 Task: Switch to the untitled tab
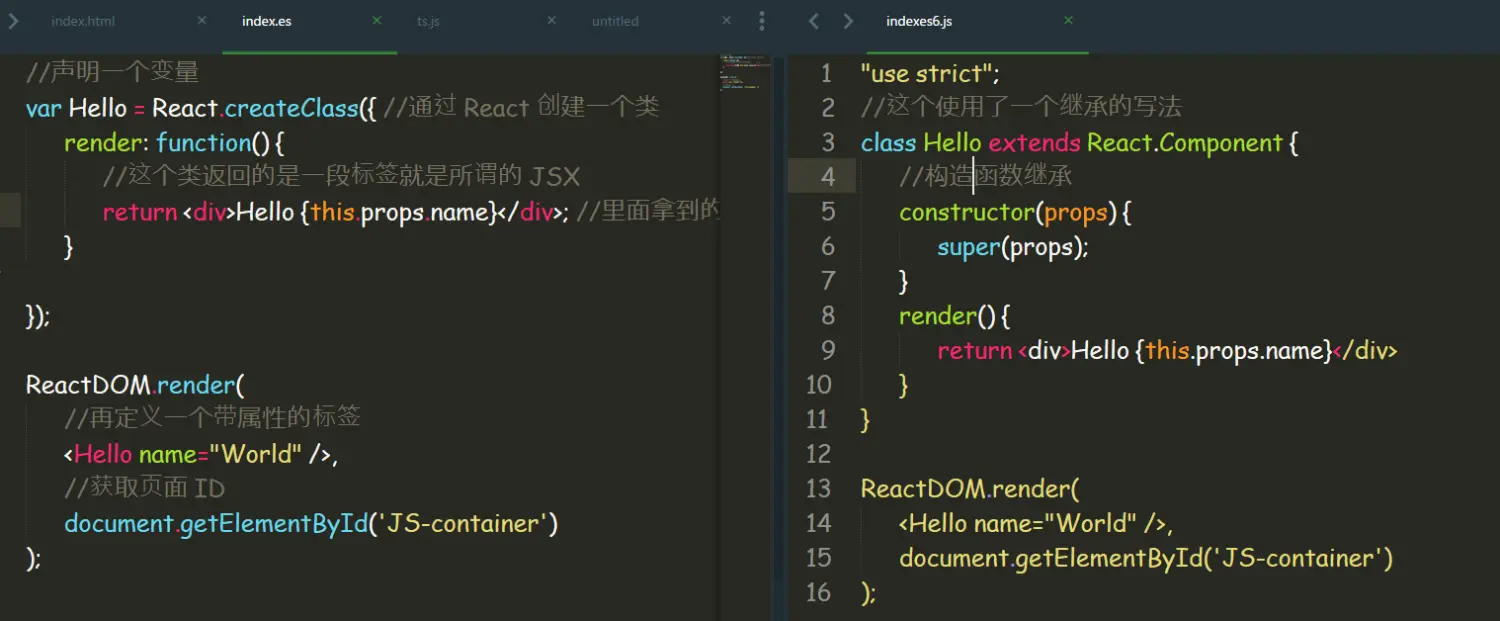point(615,21)
